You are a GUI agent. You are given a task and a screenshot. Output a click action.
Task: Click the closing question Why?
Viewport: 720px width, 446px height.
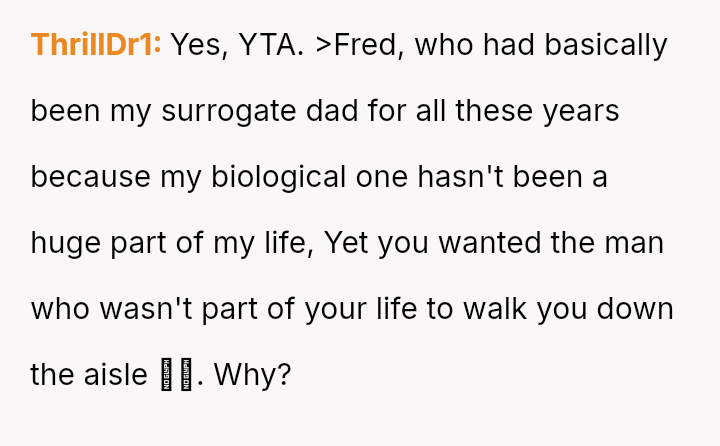point(252,376)
